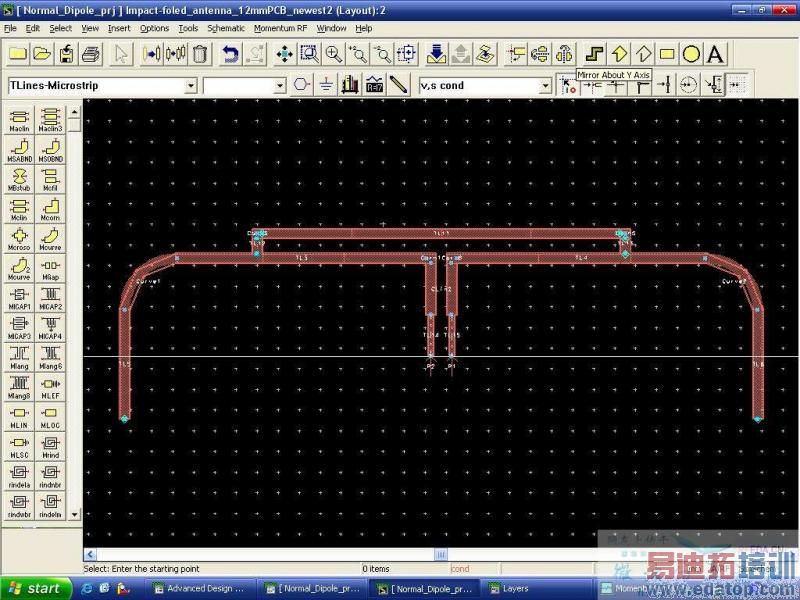Click the View All four-arrow icon
The image size is (800, 600).
click(284, 54)
